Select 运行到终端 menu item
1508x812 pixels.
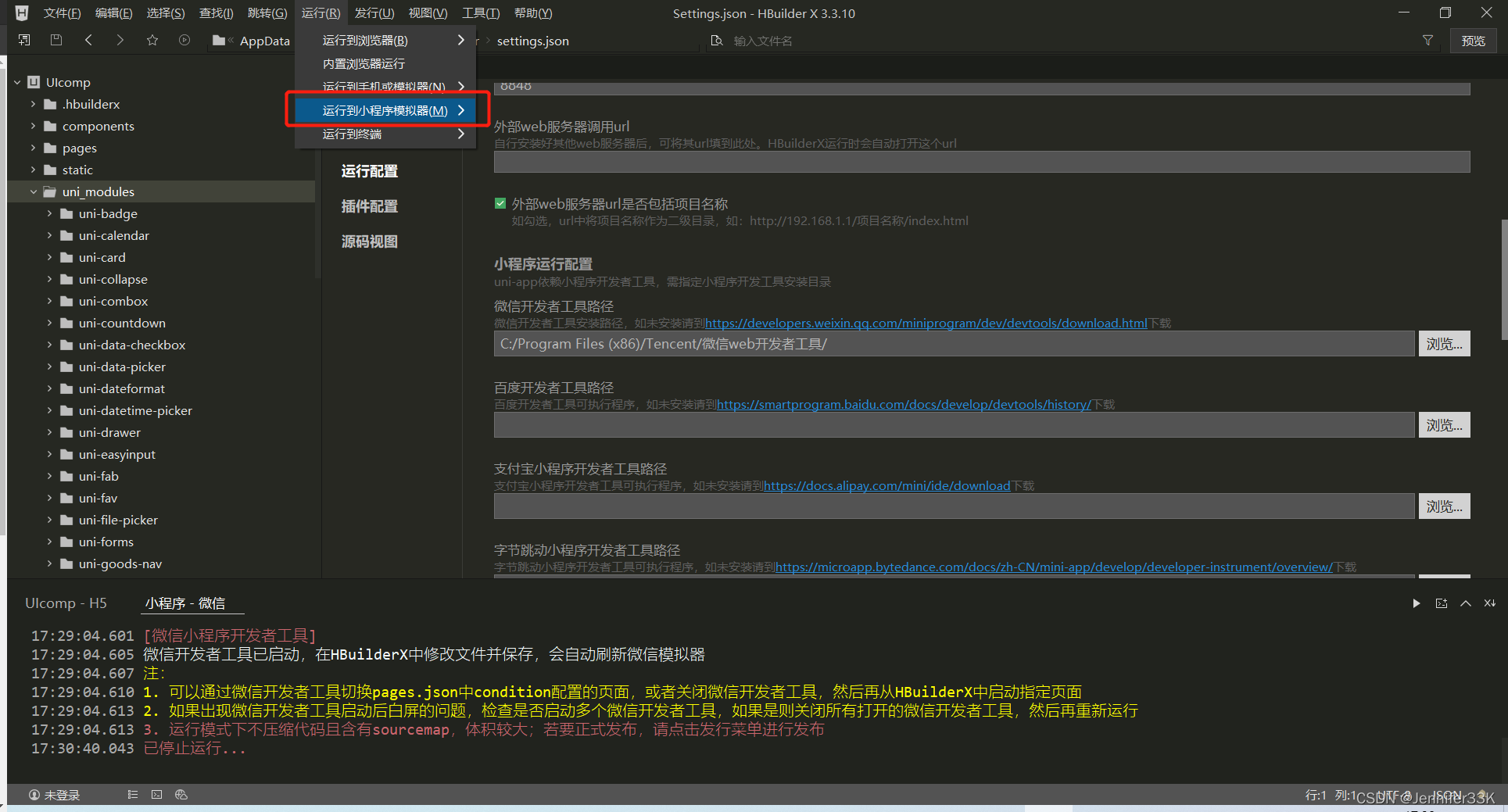click(x=385, y=134)
